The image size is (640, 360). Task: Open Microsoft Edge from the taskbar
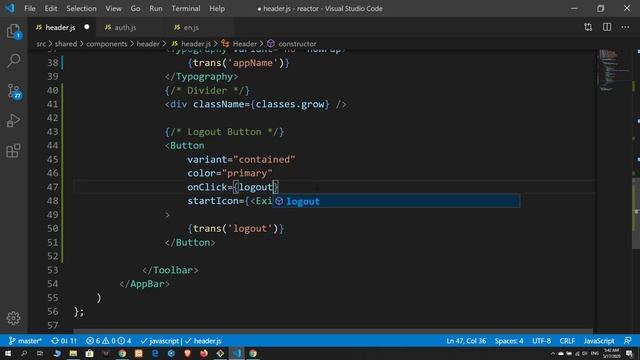pyautogui.click(x=155, y=353)
